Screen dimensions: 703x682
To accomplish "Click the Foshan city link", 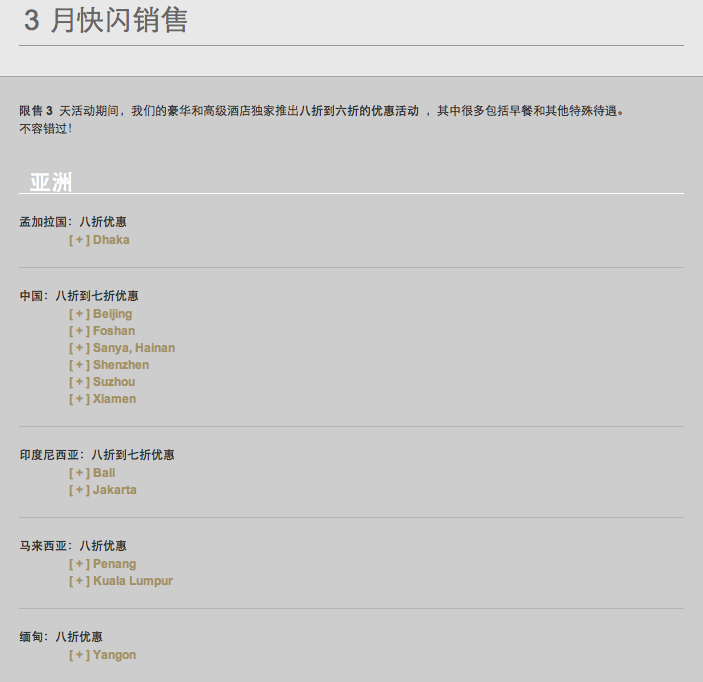I will pyautogui.click(x=114, y=331).
